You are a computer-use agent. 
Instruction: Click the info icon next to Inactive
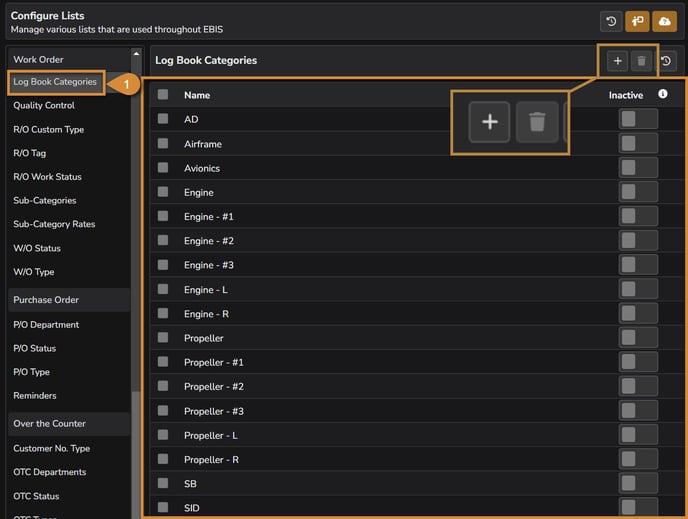[x=662, y=94]
